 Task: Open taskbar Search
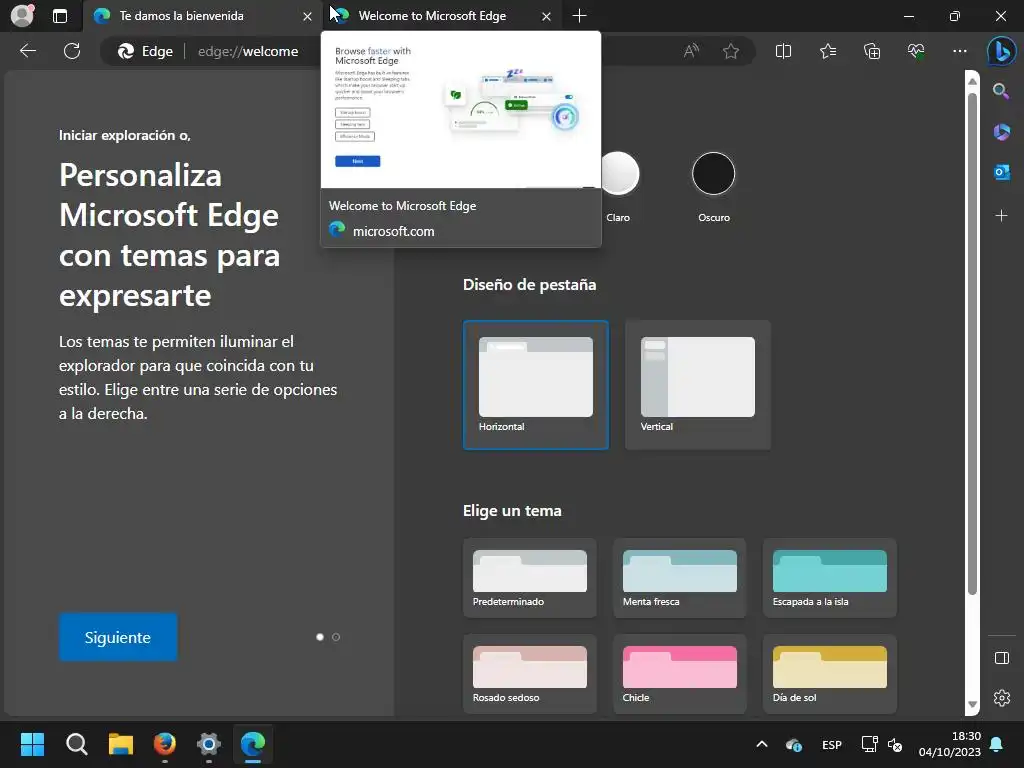point(76,744)
